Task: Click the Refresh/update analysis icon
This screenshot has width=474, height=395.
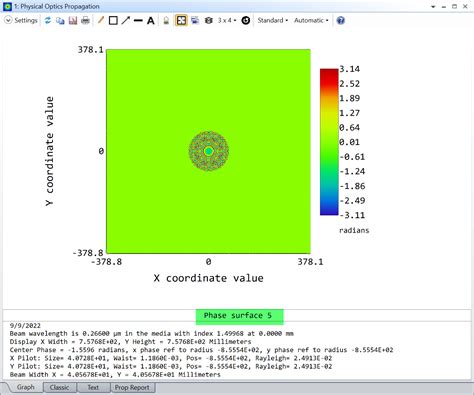Action: (48, 21)
